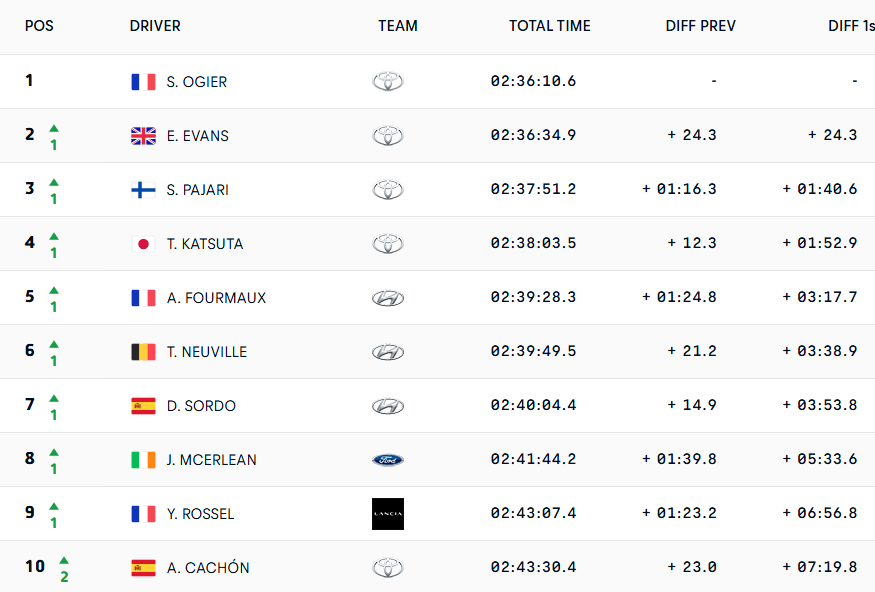Click the Toyota logo in Cachón's row
This screenshot has width=875, height=592.
point(388,567)
